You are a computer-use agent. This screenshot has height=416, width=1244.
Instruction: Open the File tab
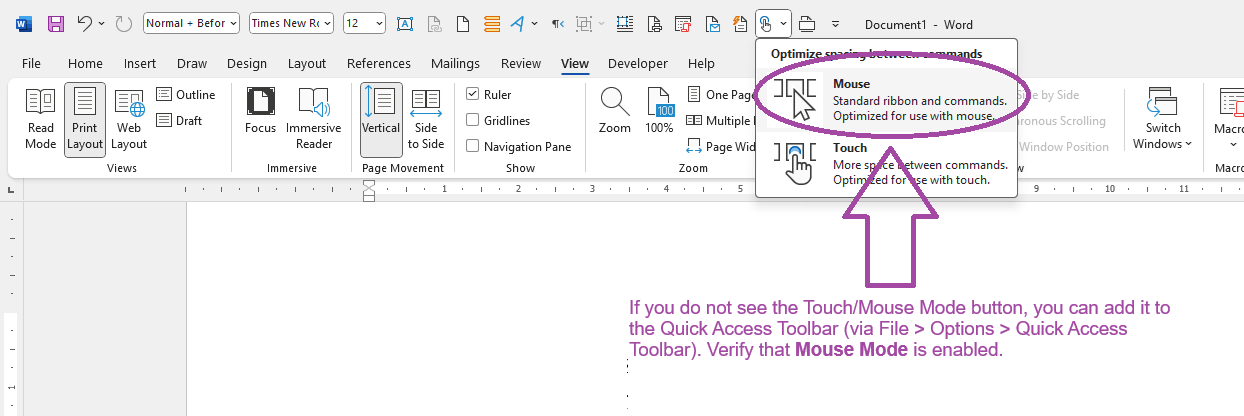point(31,63)
